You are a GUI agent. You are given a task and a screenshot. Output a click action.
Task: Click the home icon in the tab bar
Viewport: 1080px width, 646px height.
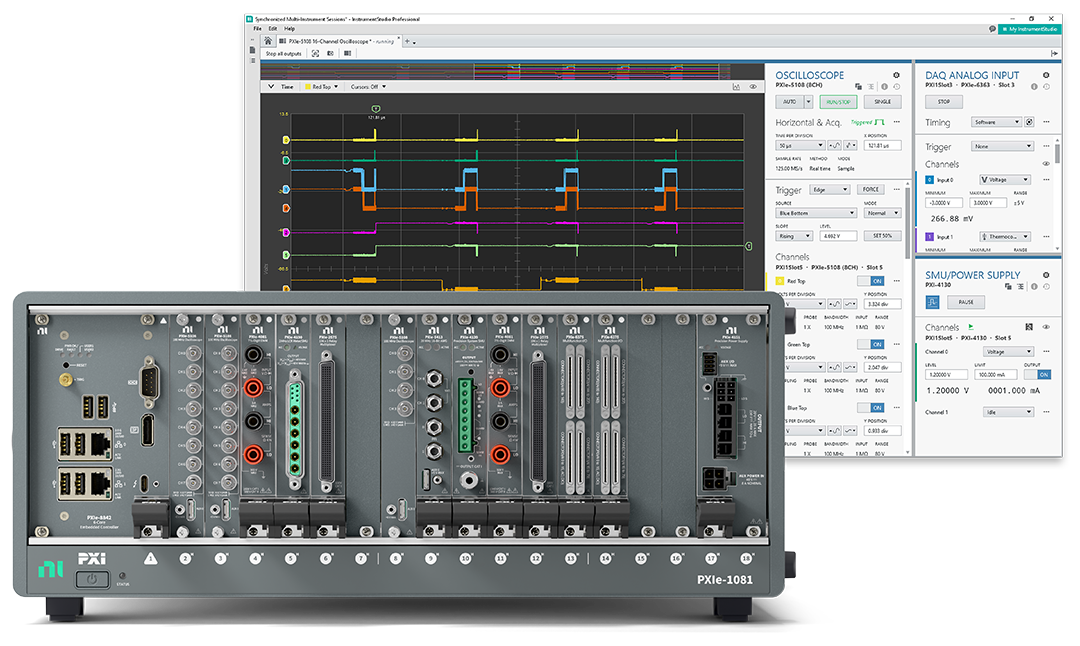click(x=270, y=41)
